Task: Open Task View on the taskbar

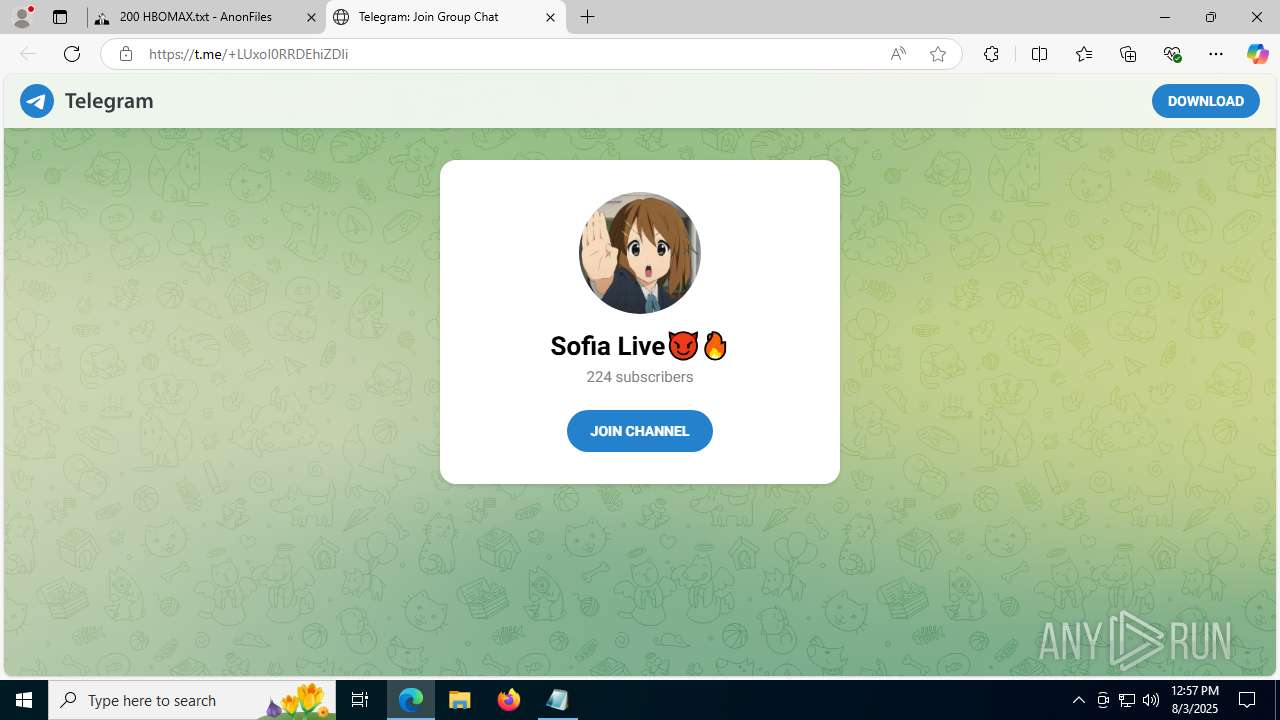Action: coord(360,700)
